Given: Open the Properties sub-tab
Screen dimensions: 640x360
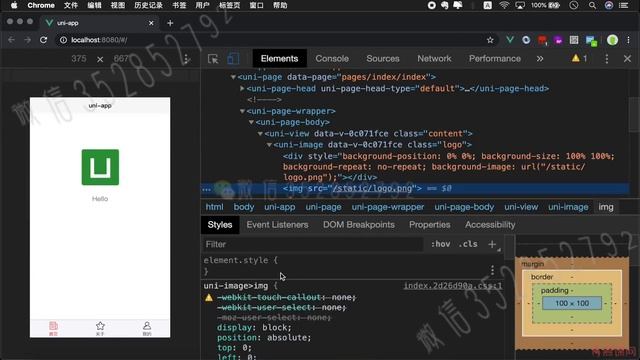Looking at the screenshot, I should (429, 225).
